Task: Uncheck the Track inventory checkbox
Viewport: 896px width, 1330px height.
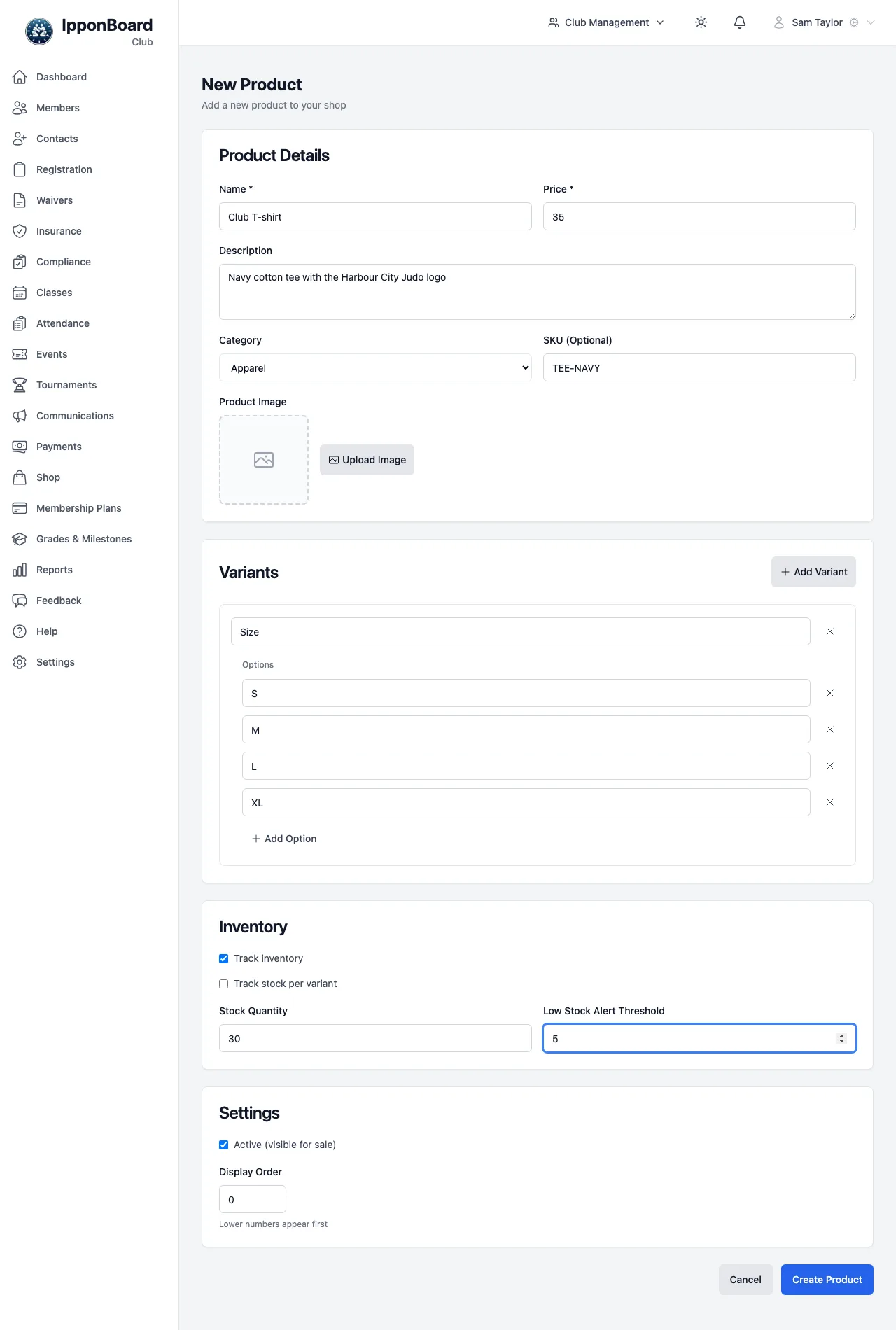Action: [x=224, y=958]
